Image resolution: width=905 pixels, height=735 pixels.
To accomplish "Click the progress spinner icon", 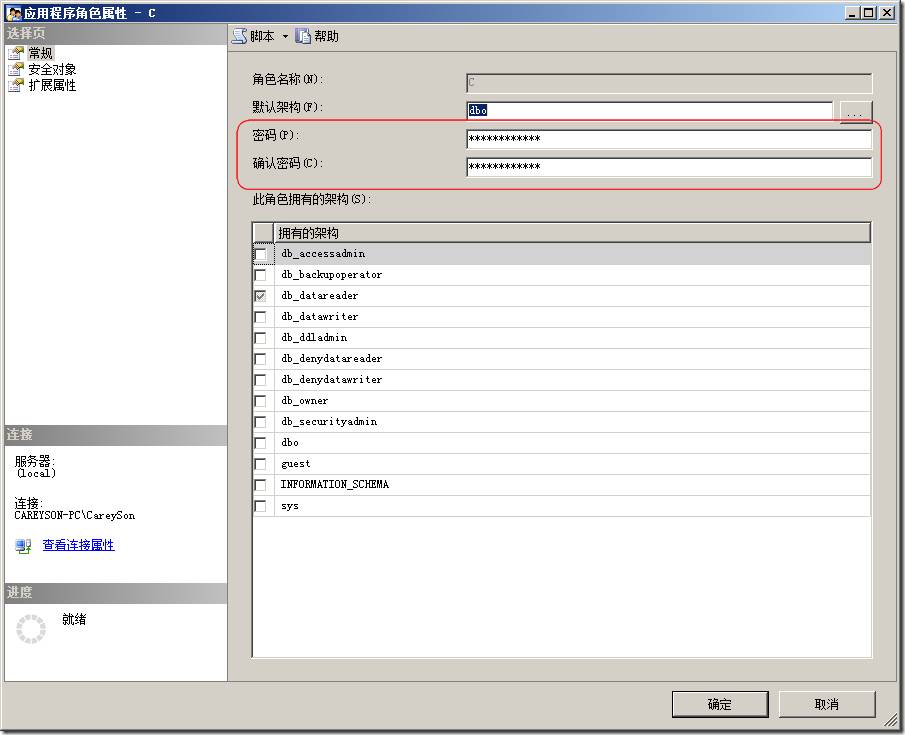I will pyautogui.click(x=31, y=629).
